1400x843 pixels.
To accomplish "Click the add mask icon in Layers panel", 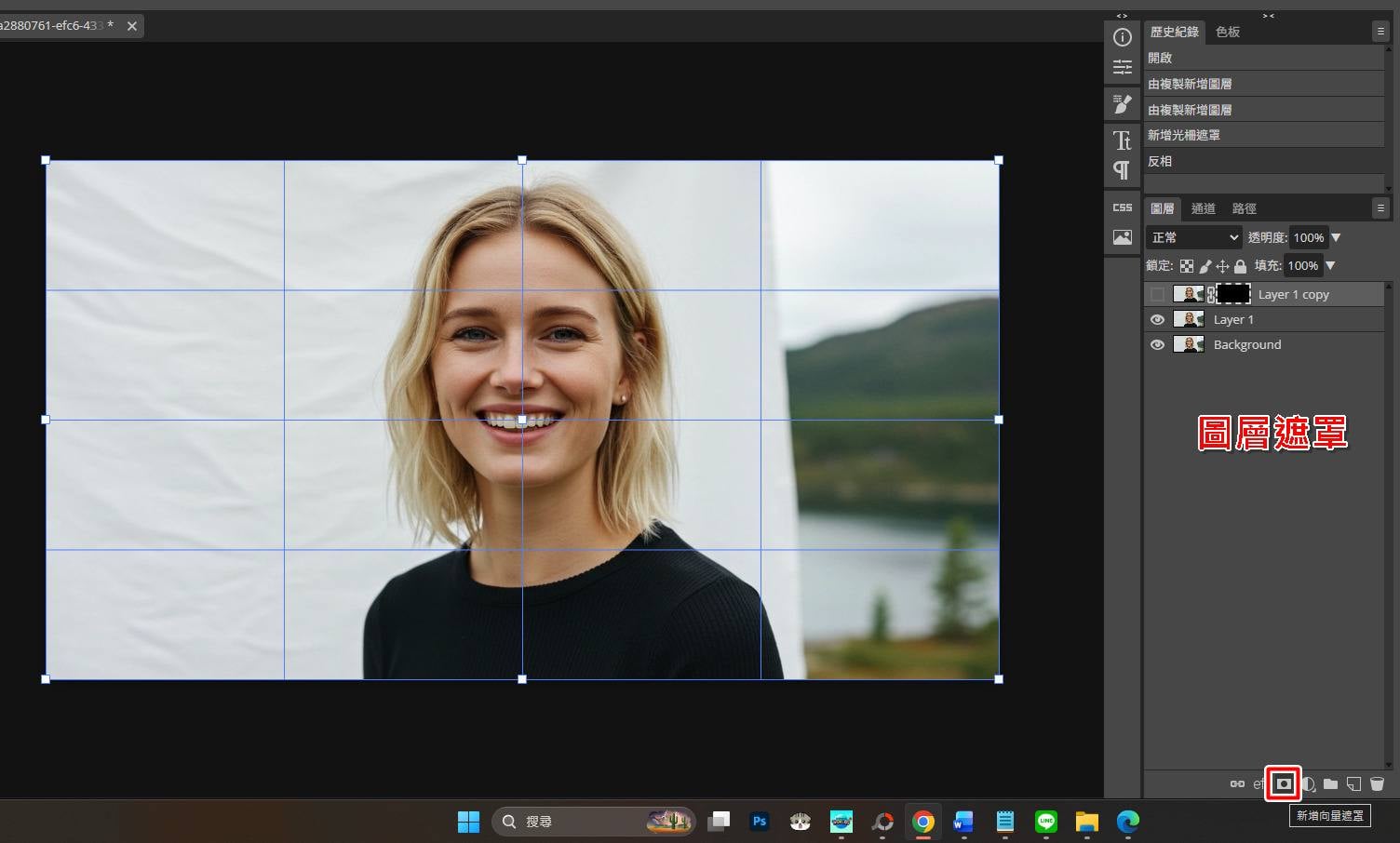I will pos(1284,784).
